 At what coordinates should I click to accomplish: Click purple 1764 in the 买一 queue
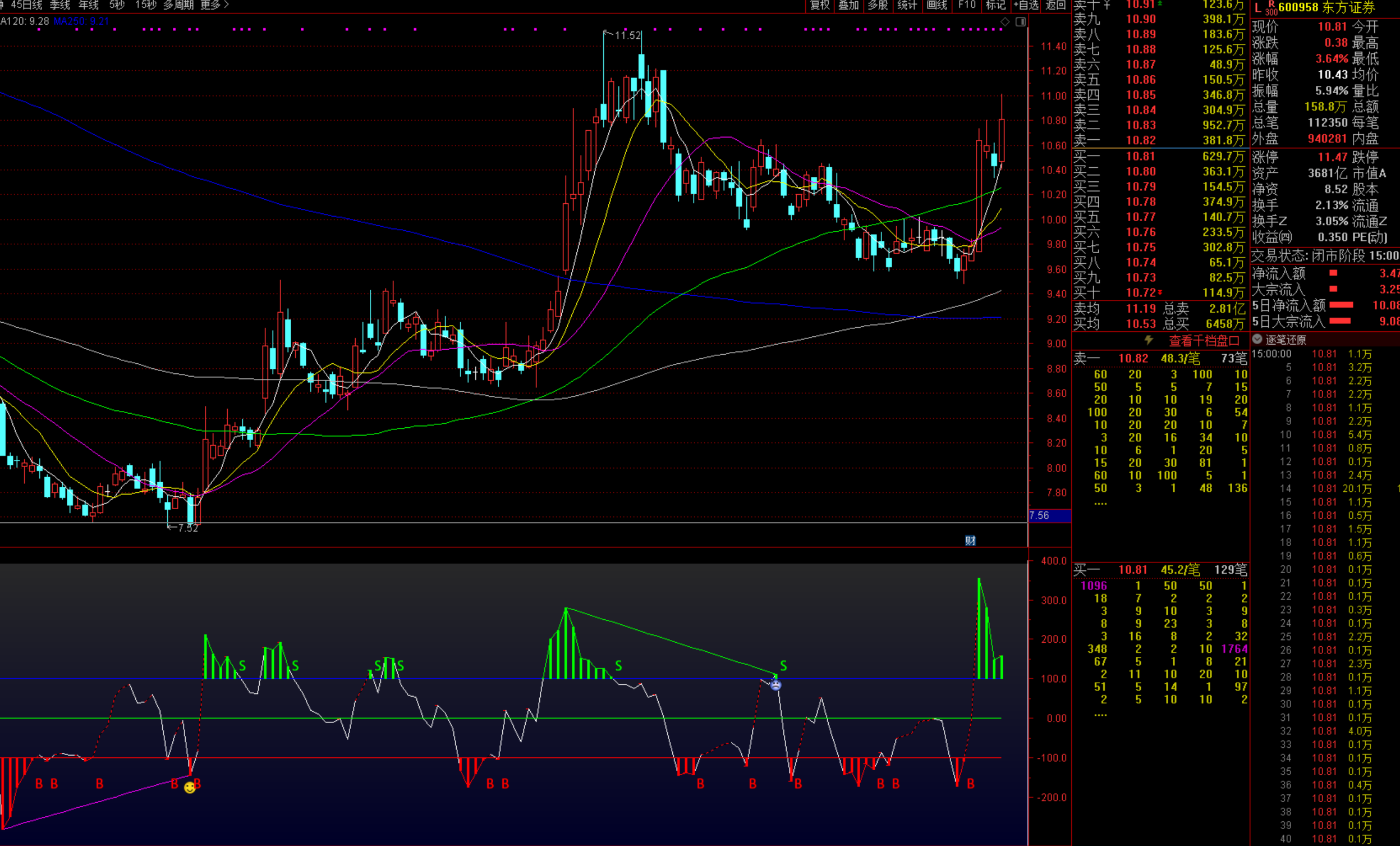[x=1234, y=649]
